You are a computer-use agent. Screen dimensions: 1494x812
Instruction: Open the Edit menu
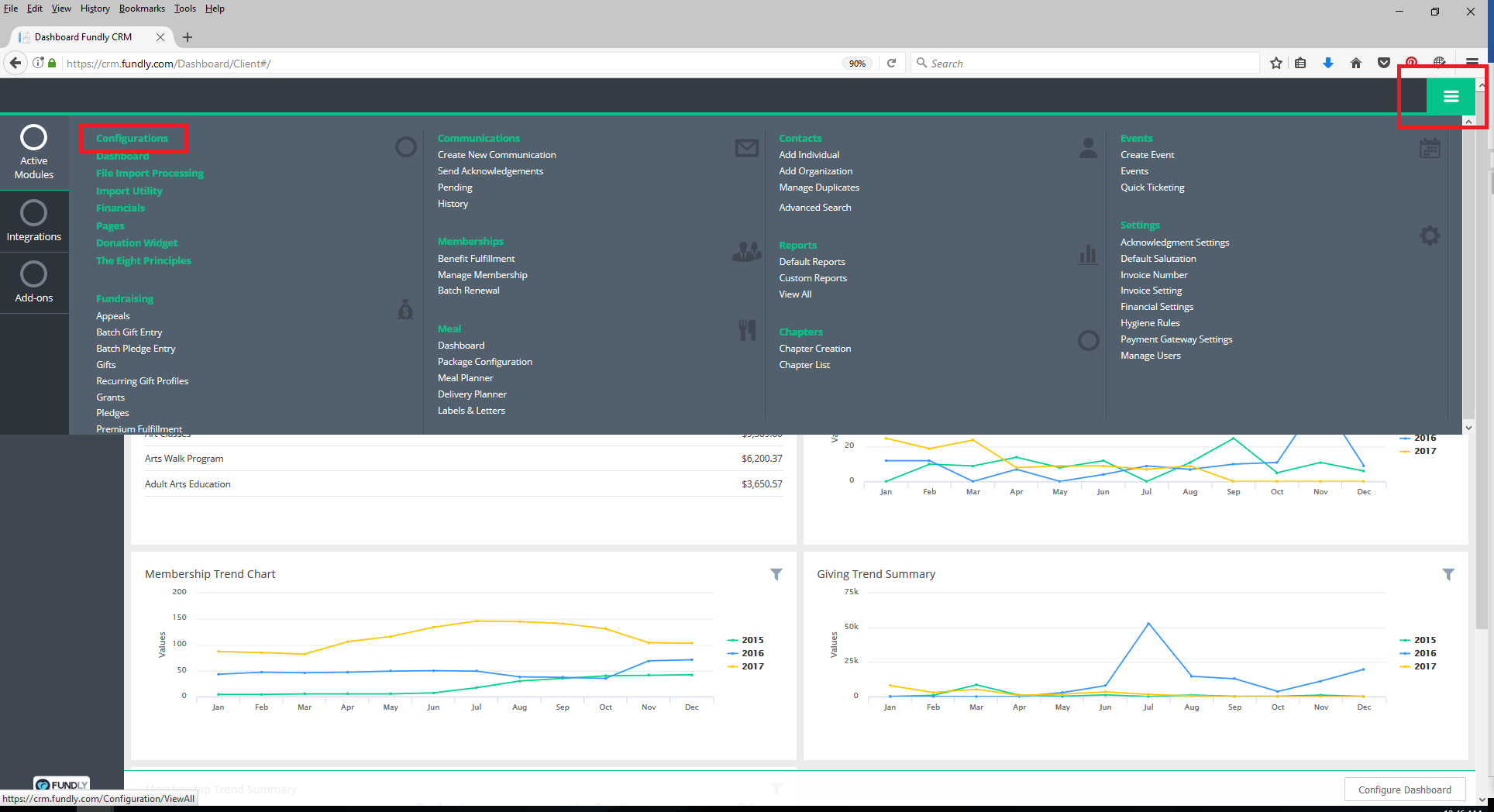(x=35, y=9)
